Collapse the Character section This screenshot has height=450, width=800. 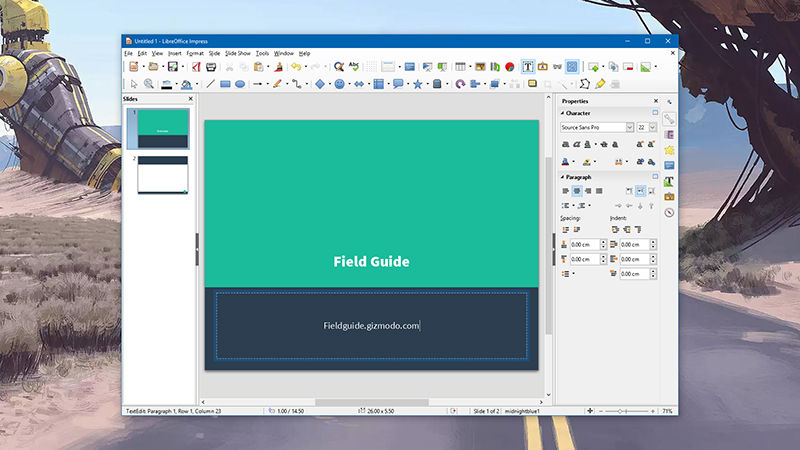click(x=562, y=113)
